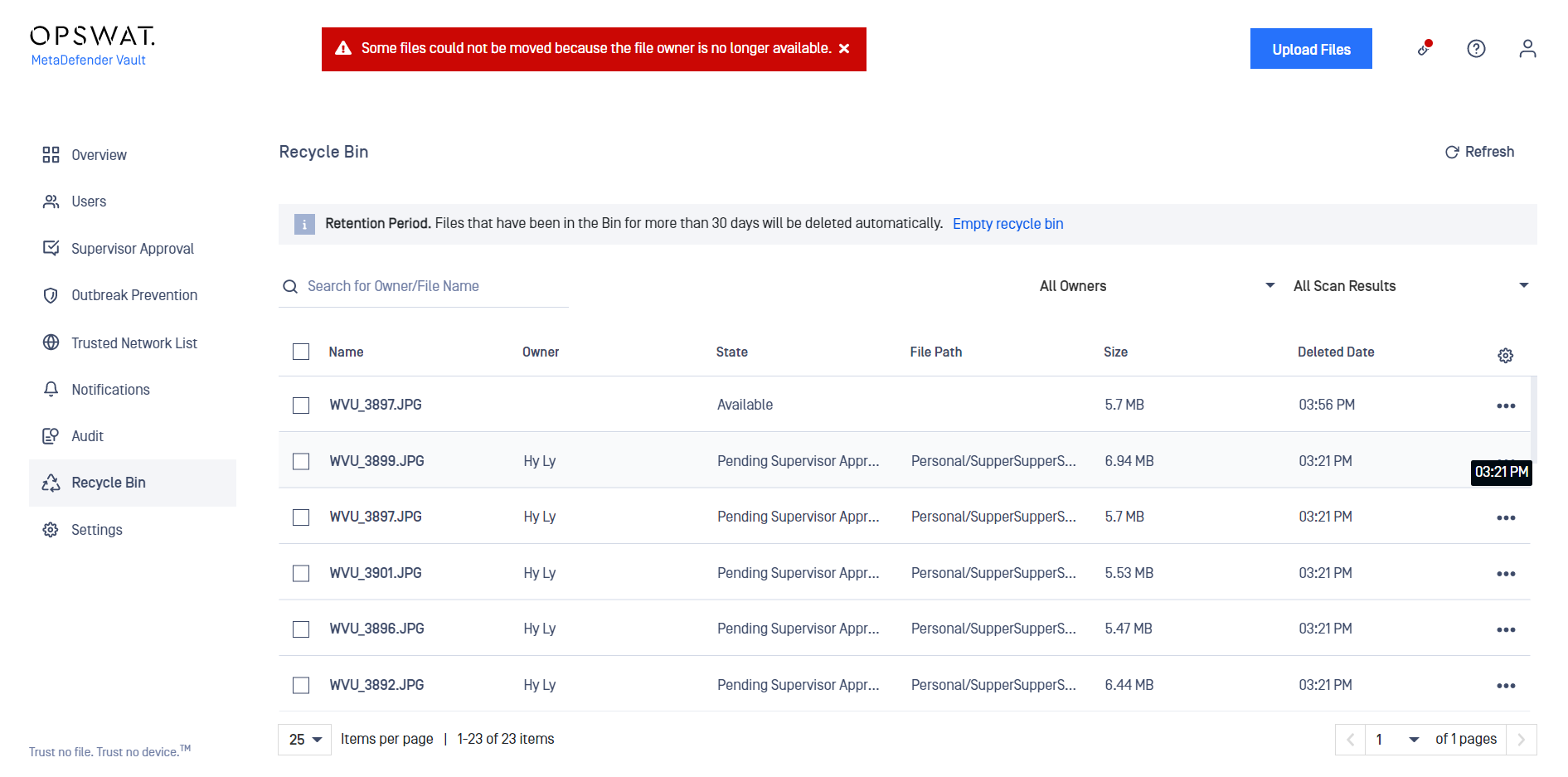
Task: Open the 25 items per page dropdown
Action: pos(305,740)
